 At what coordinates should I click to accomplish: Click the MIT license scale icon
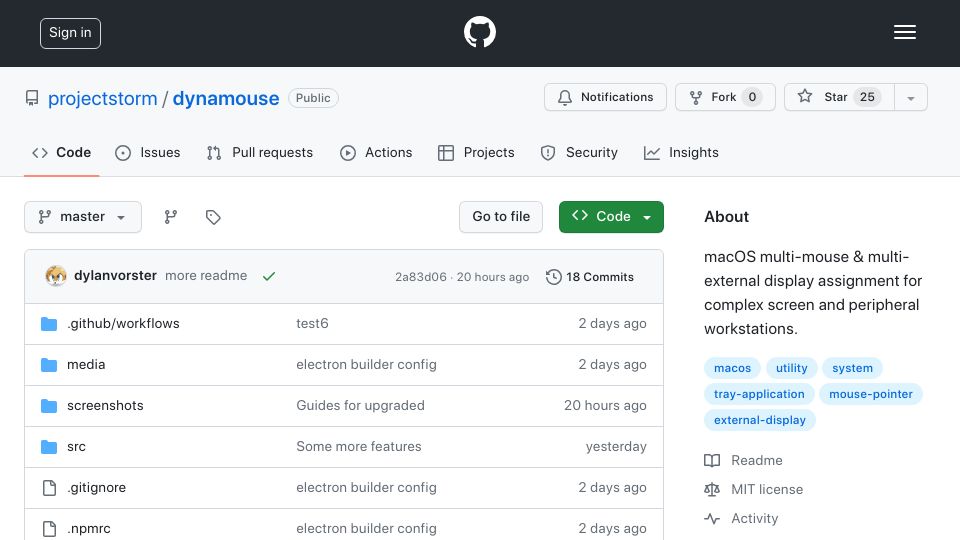point(712,489)
